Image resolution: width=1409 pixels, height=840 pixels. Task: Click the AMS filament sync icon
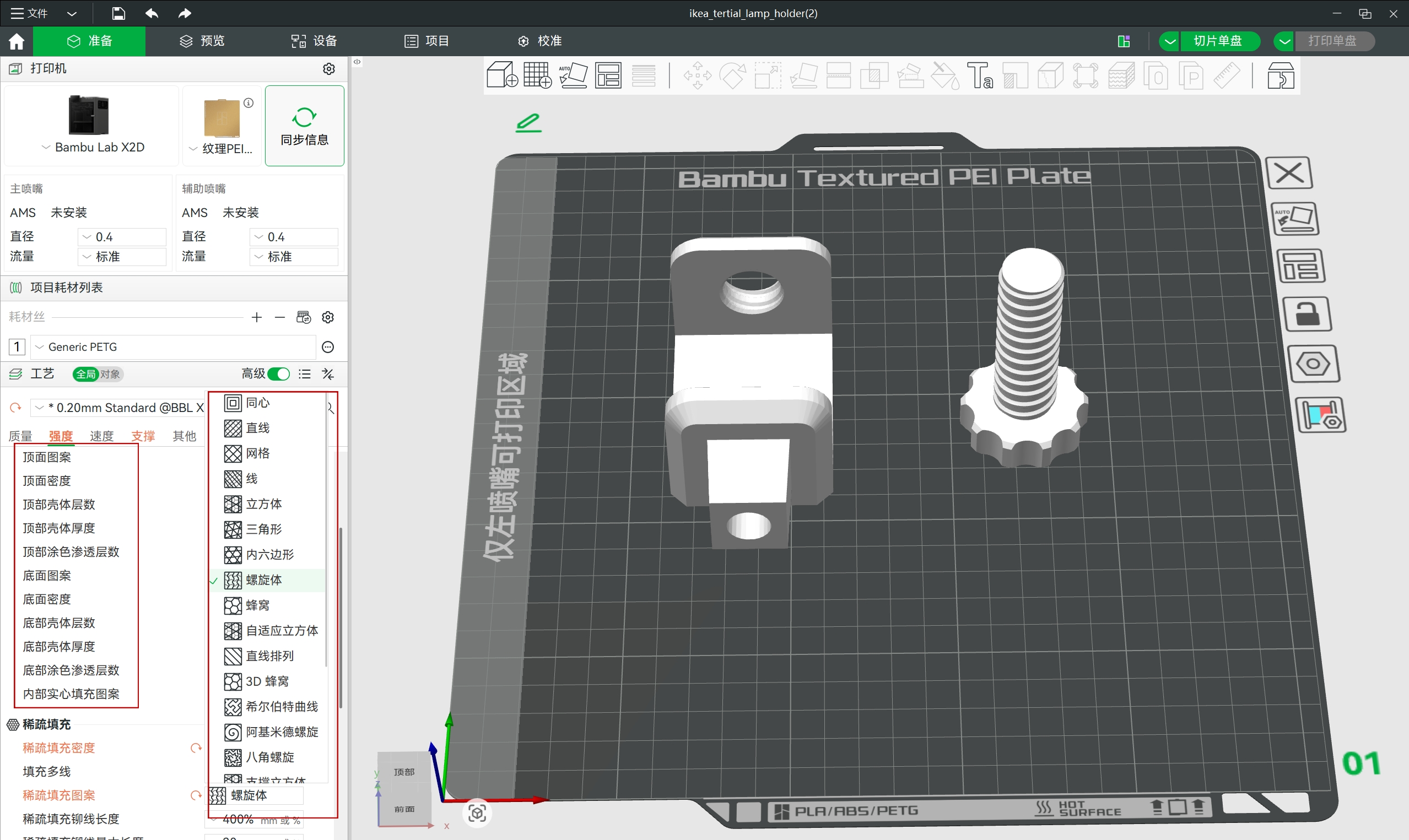[x=304, y=317]
